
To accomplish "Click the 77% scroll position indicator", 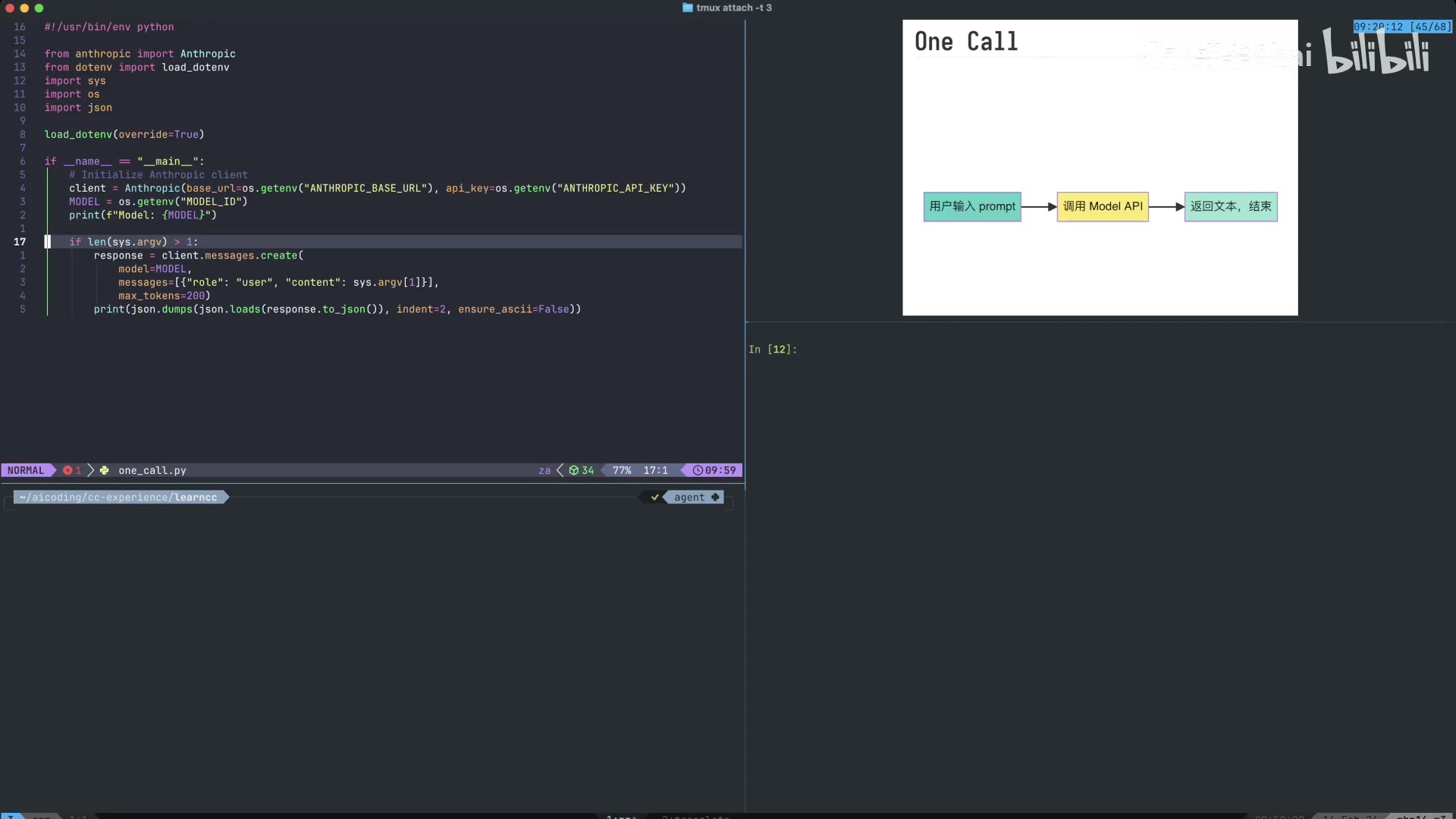I will (622, 470).
